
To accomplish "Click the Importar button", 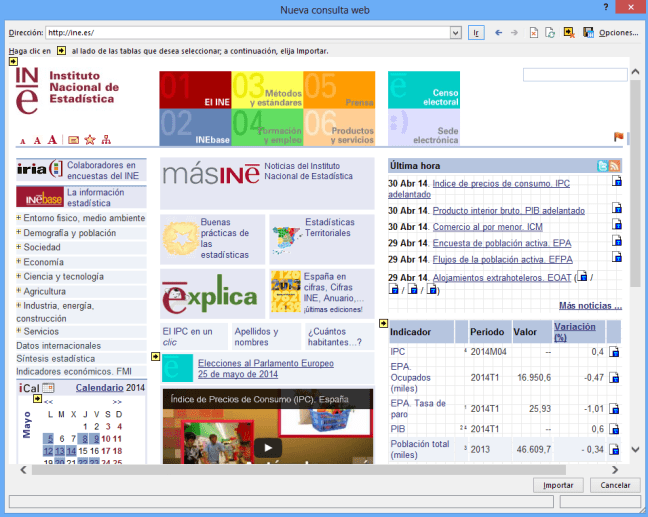I will [558, 485].
